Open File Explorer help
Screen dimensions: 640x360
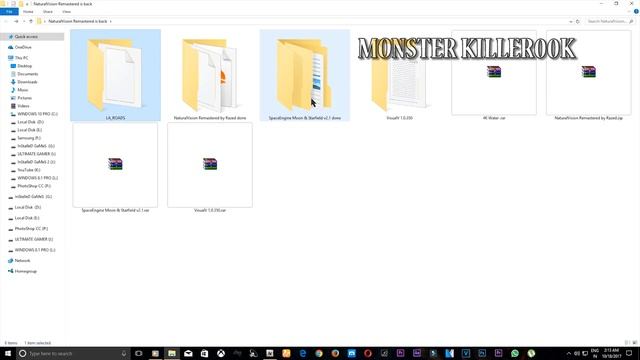(636, 11)
